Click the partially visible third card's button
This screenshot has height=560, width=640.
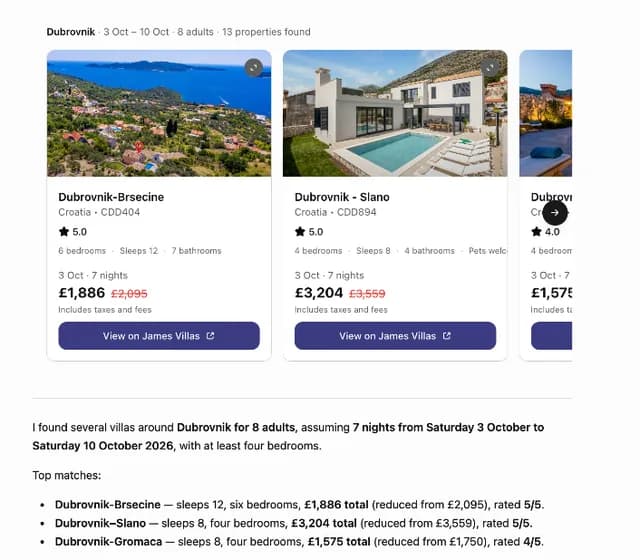point(551,336)
